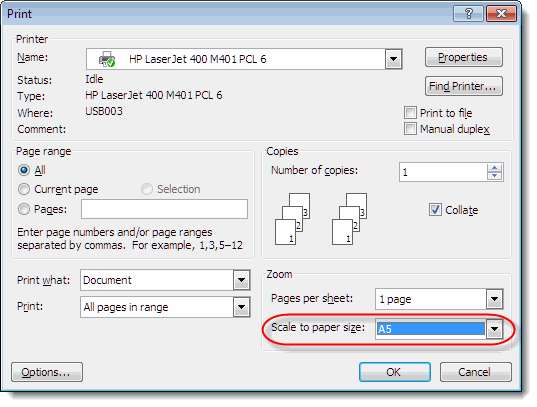The height and width of the screenshot is (407, 537).
Task: Open Scale to paper size dropdown arrow
Action: [494, 329]
